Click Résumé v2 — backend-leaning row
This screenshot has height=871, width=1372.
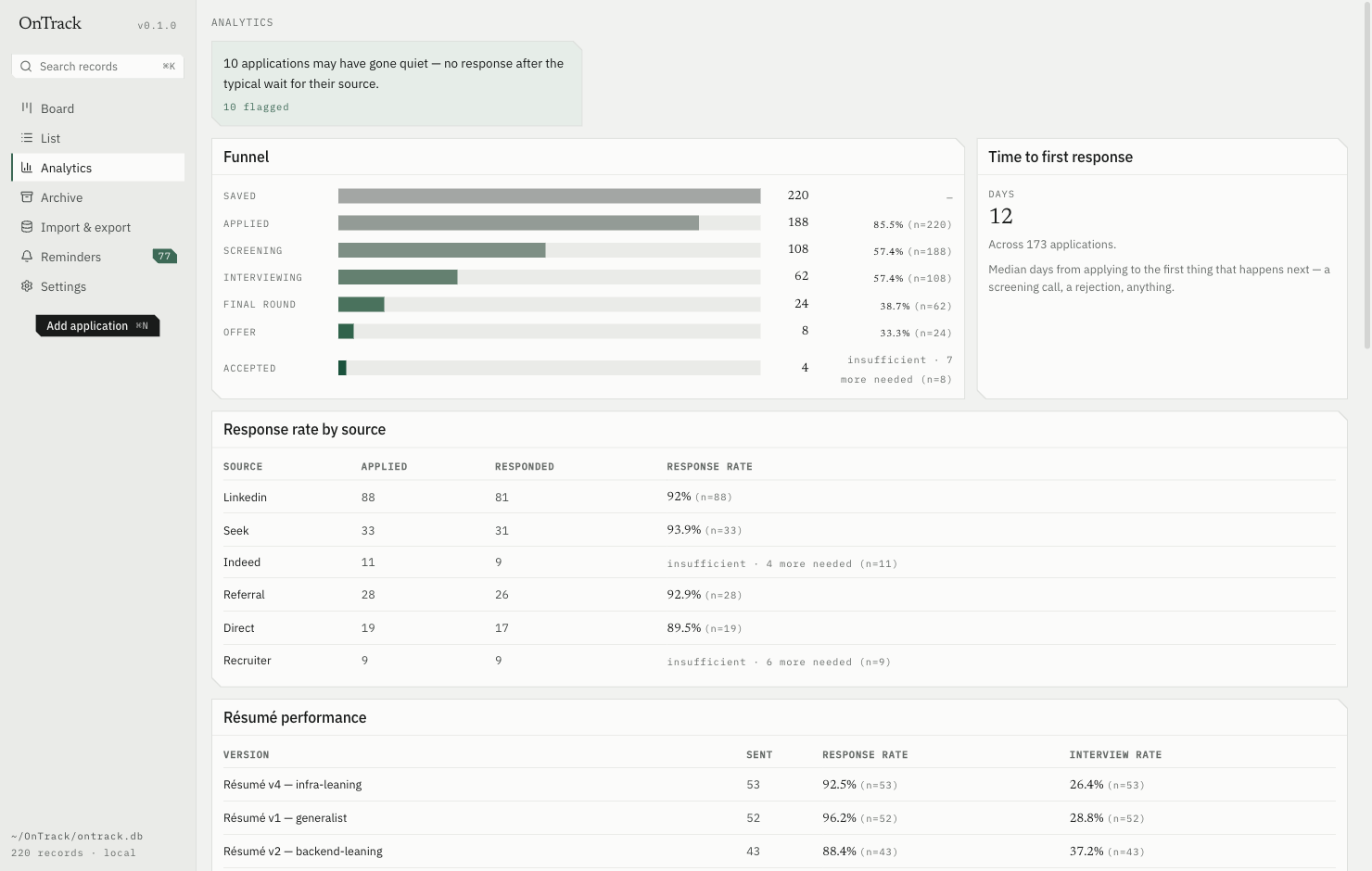coord(780,852)
